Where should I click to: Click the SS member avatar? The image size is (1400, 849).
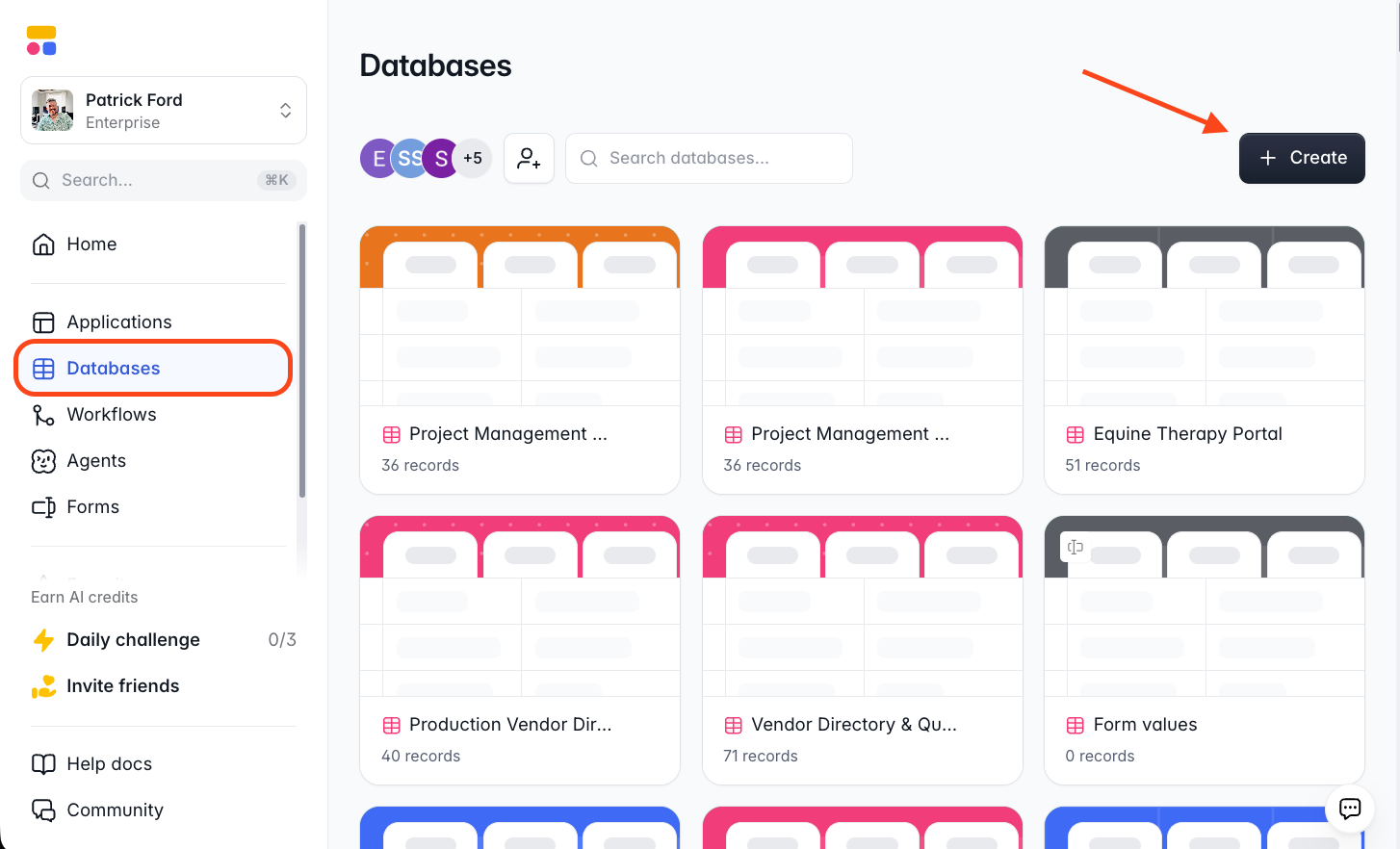(x=411, y=159)
